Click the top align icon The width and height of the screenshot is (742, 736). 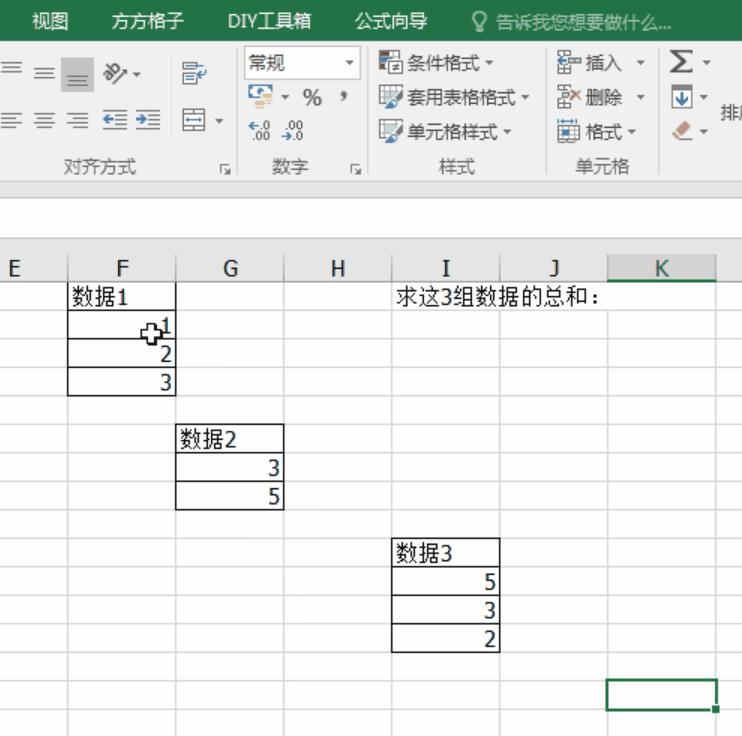point(11,68)
